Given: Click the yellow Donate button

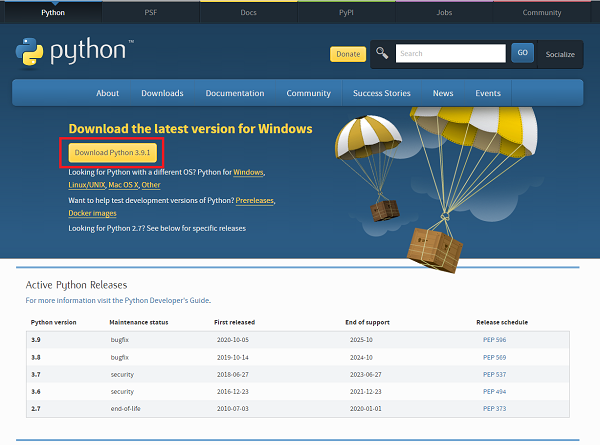Looking at the screenshot, I should click(348, 54).
